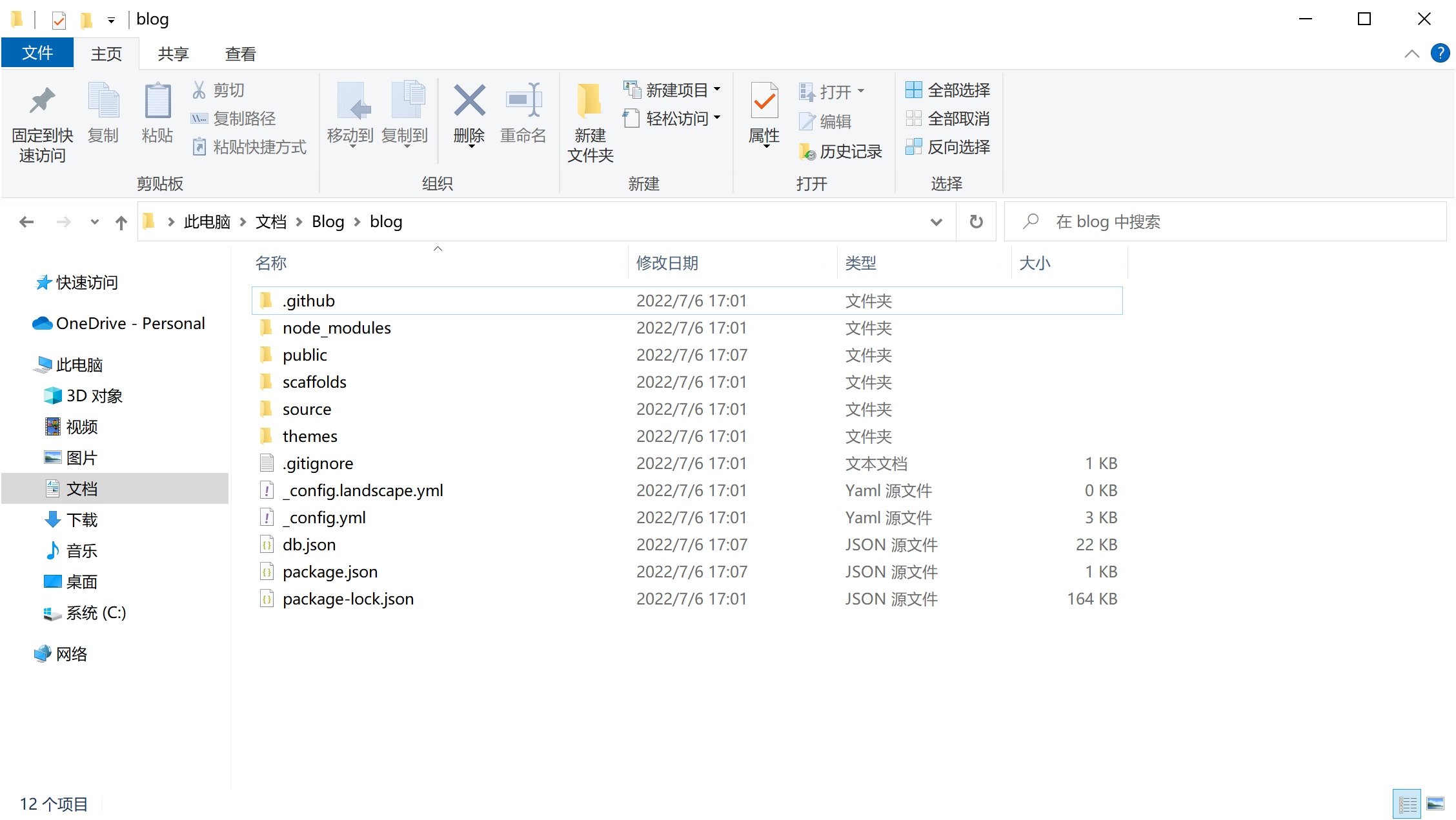Open History (历史记录) in the ribbon
Image resolution: width=1456 pixels, height=820 pixels.
pos(842,152)
